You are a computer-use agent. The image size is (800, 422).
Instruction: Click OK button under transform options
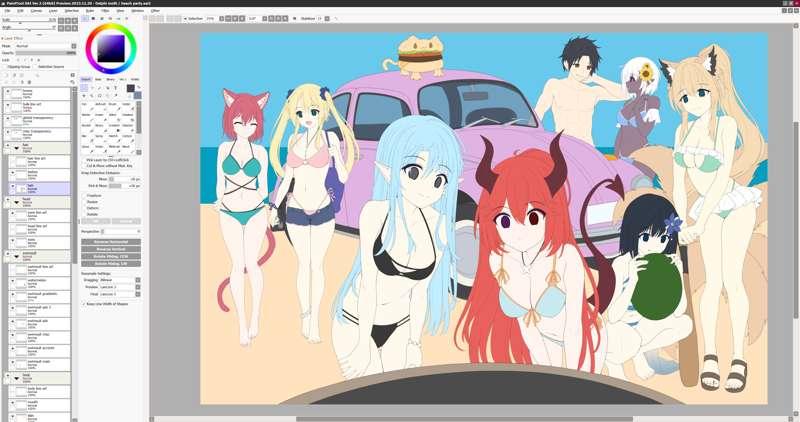coord(95,221)
